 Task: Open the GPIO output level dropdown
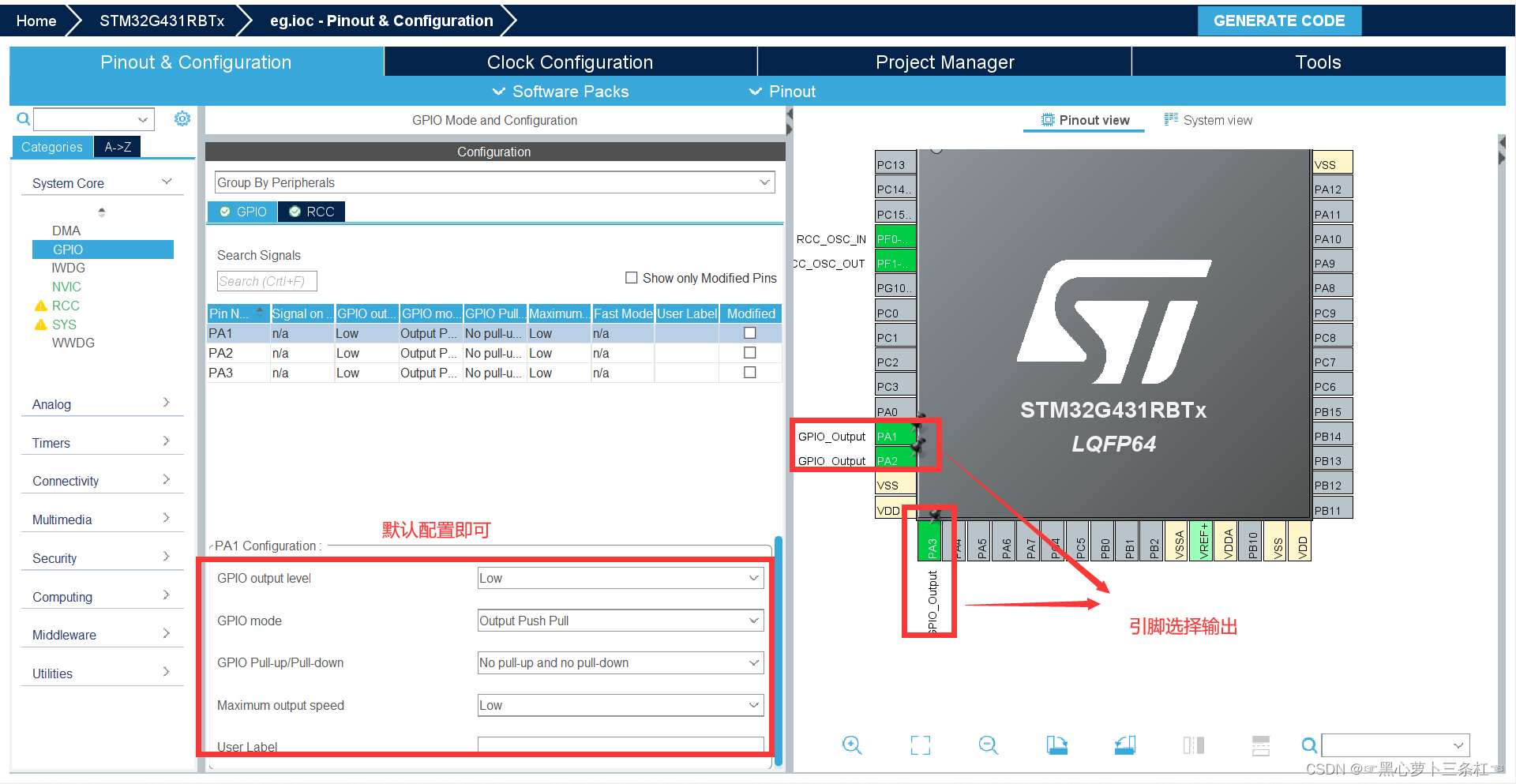pyautogui.click(x=621, y=578)
